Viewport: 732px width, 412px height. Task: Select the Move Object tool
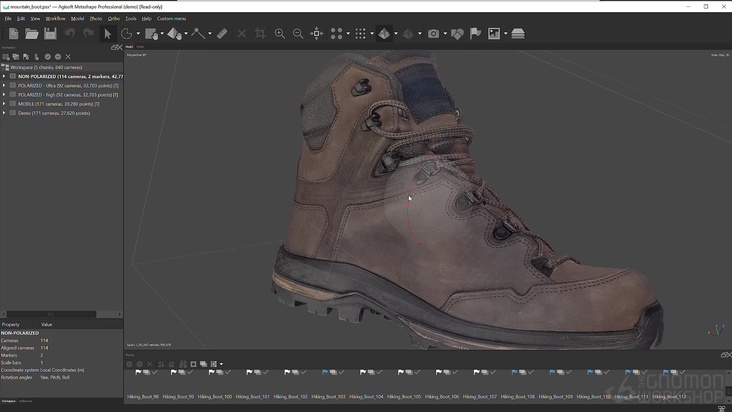[174, 34]
